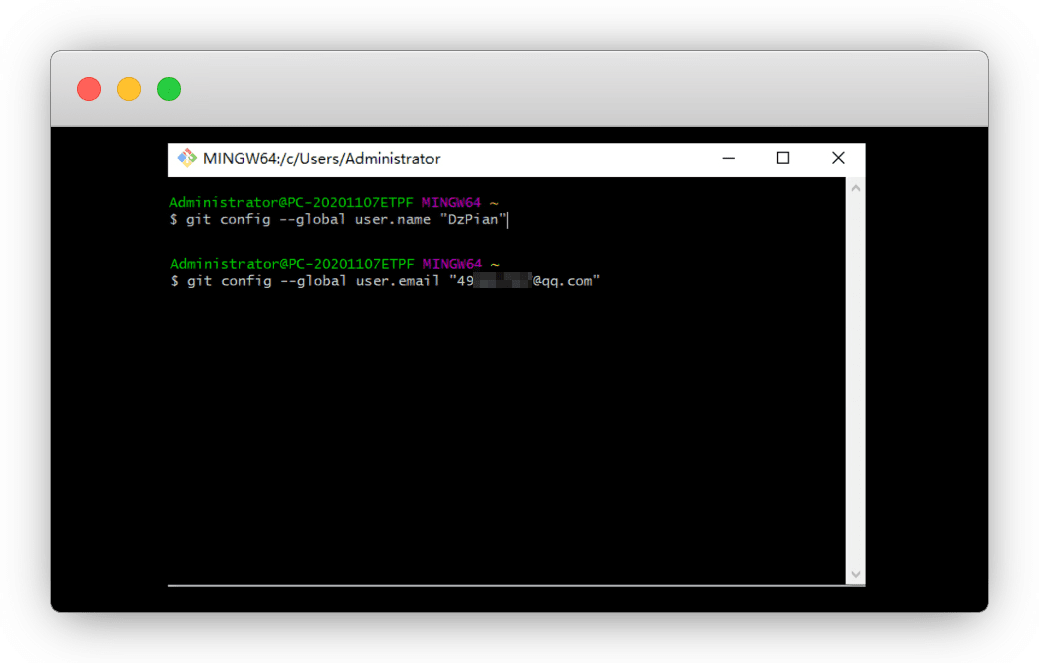1039x663 pixels.
Task: Click the yellow minimize traffic light button
Action: [129, 89]
